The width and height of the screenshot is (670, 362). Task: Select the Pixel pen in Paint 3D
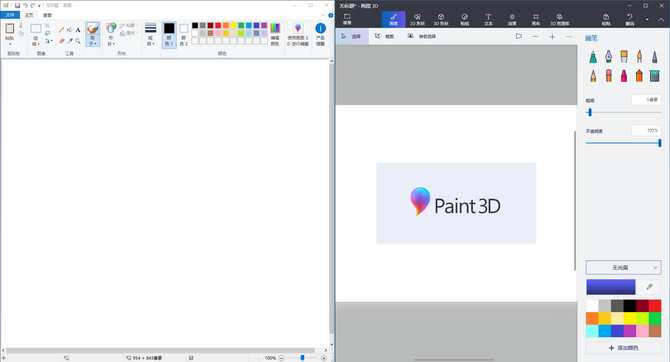pos(655,56)
